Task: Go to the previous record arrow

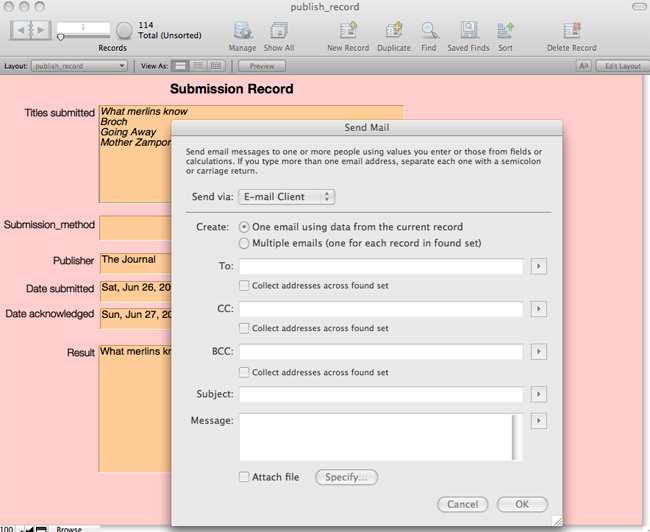Action: (20, 30)
